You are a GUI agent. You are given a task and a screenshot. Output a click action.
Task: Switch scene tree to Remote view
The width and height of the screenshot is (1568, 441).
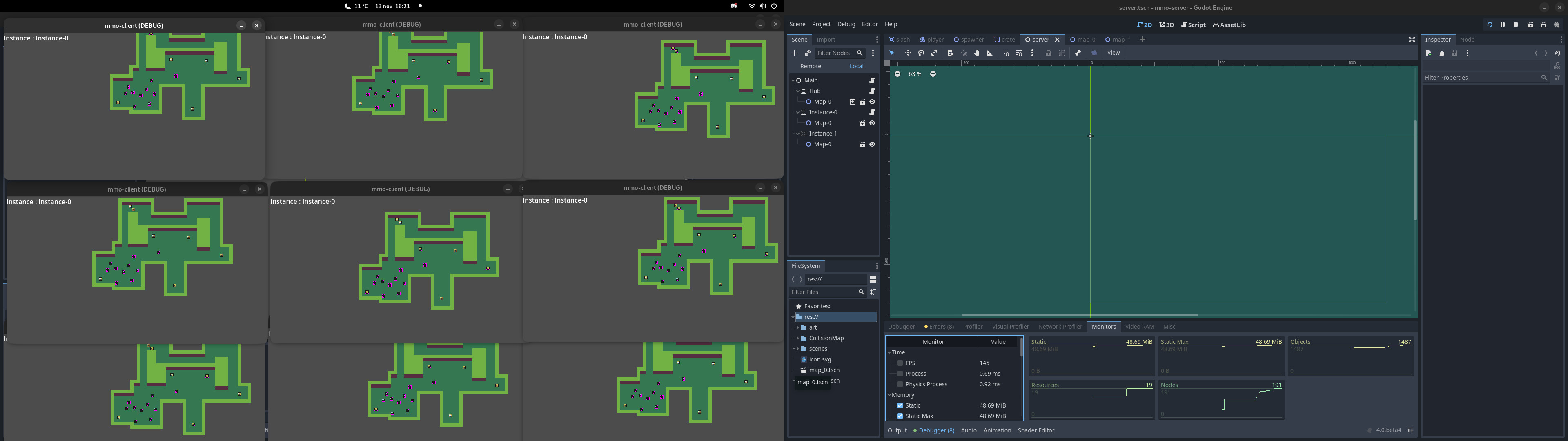click(810, 67)
